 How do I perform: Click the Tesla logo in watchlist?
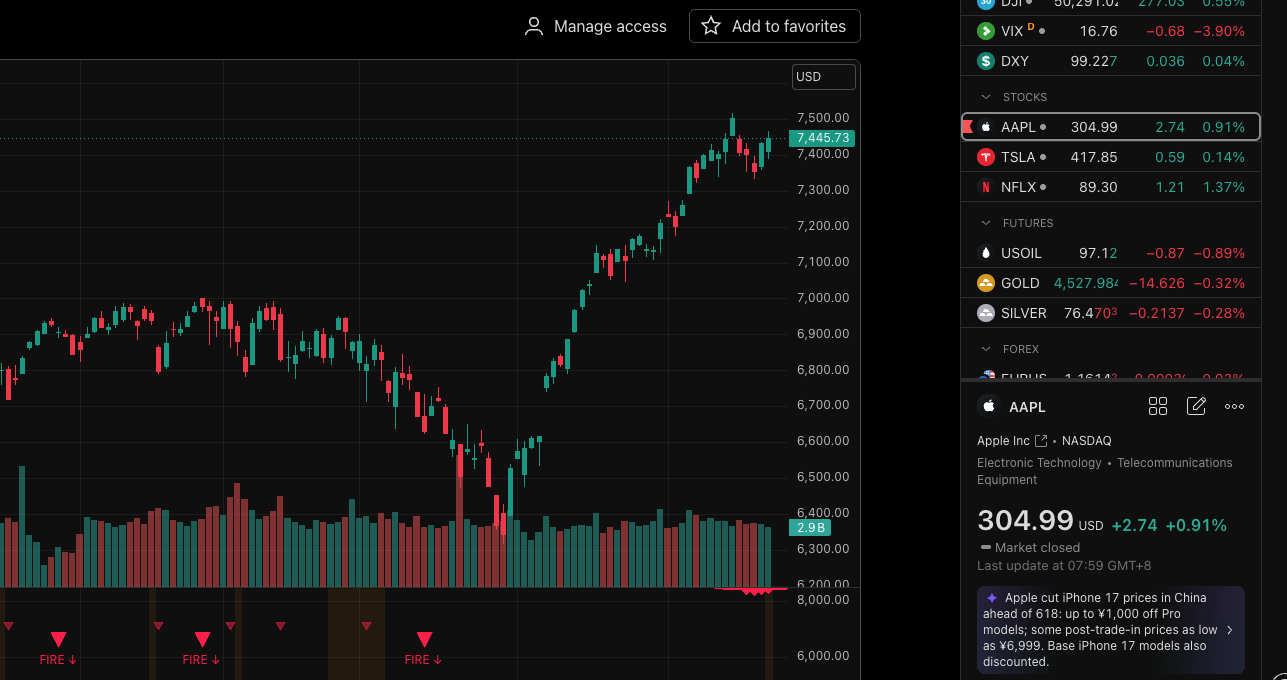click(985, 157)
